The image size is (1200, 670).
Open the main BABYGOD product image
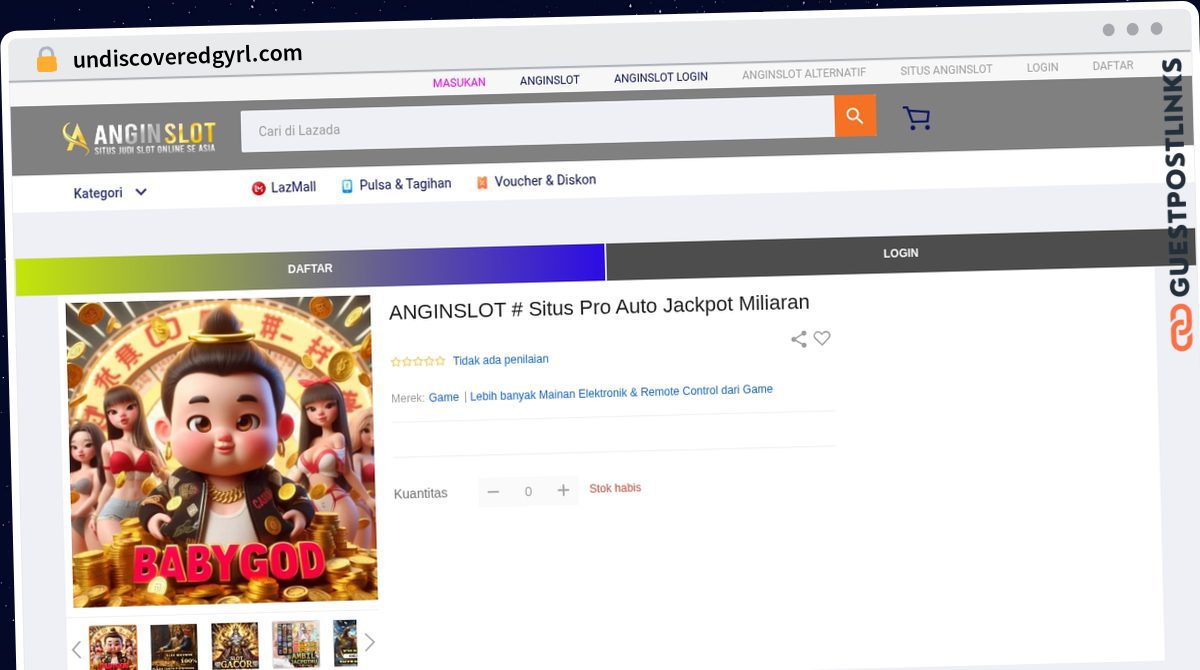point(221,451)
